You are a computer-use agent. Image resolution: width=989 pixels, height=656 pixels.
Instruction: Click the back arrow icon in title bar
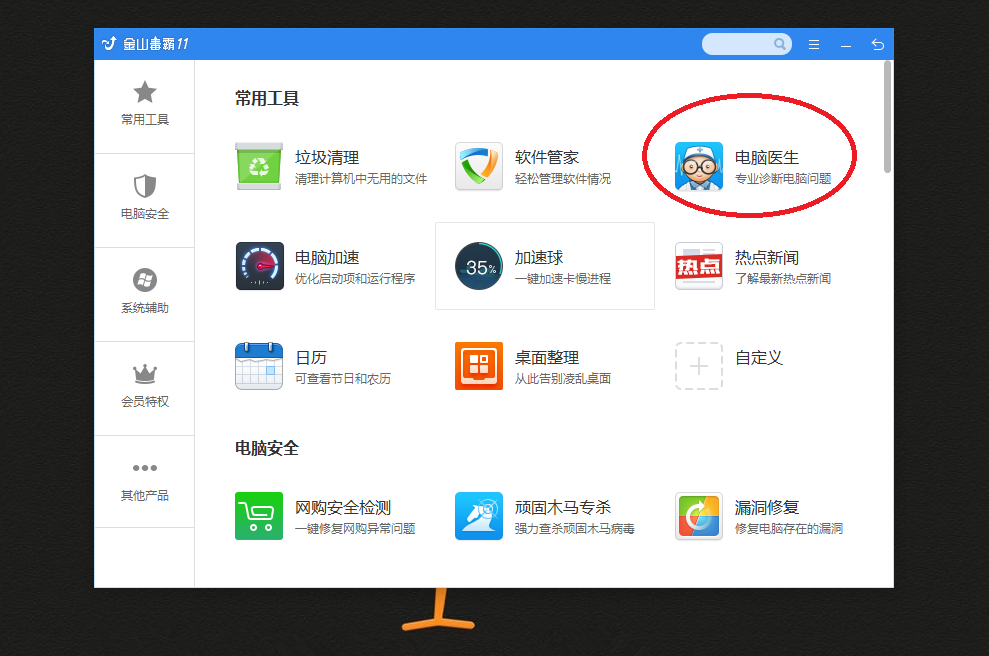point(877,45)
